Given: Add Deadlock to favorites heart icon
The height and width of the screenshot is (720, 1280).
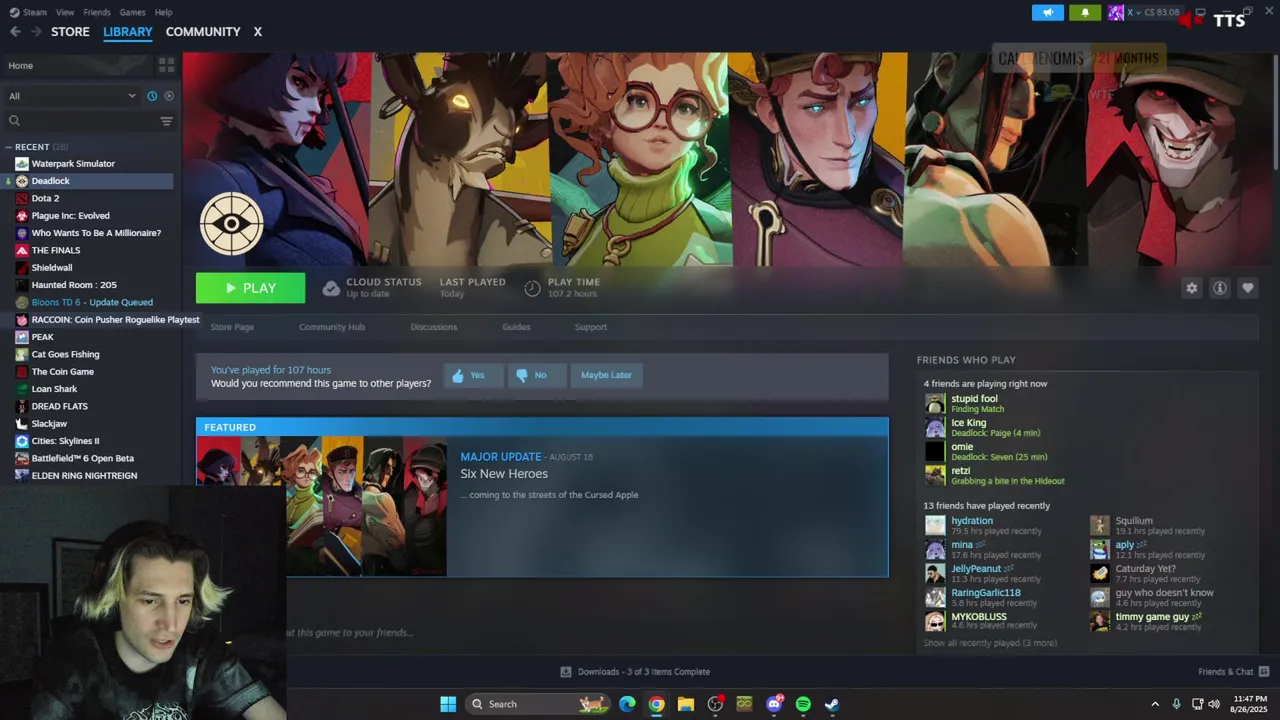Looking at the screenshot, I should pyautogui.click(x=1248, y=288).
